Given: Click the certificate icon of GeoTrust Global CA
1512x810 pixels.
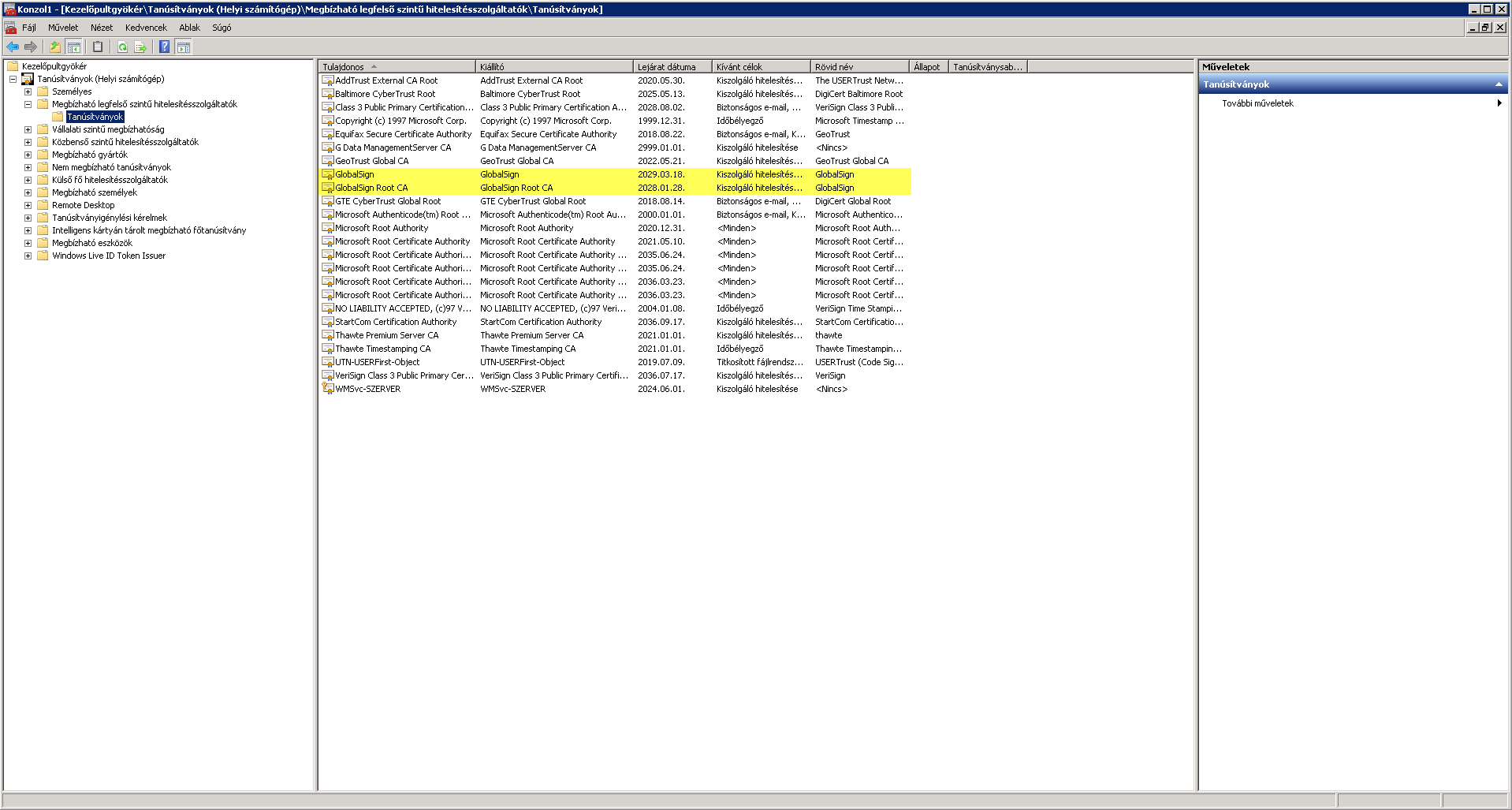Looking at the screenshot, I should [x=328, y=161].
